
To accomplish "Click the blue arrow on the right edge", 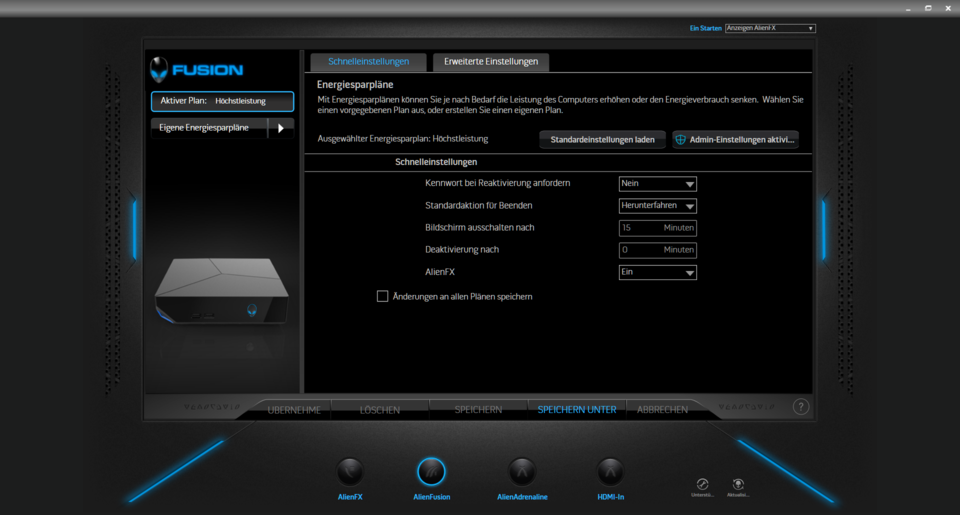I will click(824, 230).
